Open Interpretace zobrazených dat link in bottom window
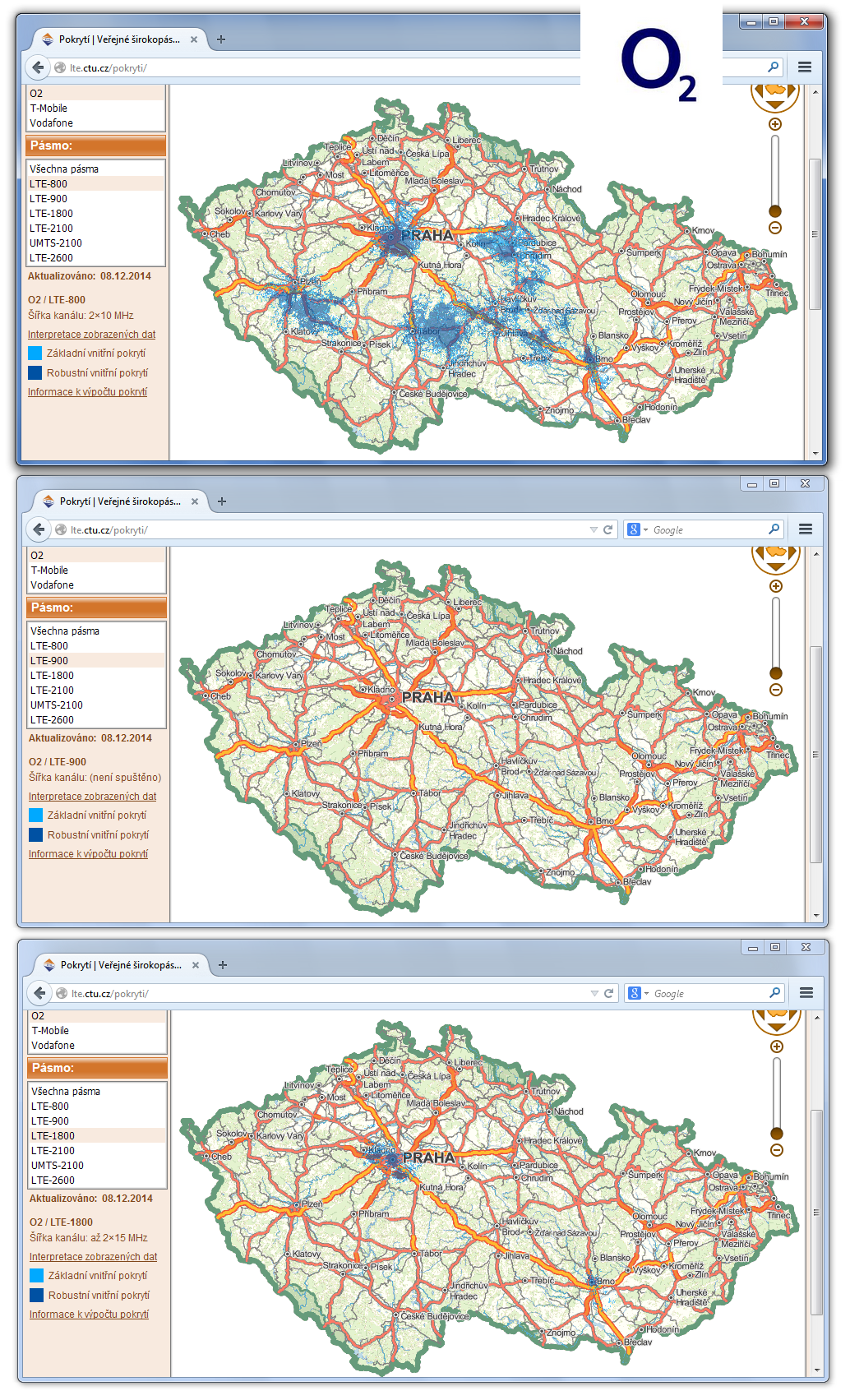 (x=93, y=1256)
